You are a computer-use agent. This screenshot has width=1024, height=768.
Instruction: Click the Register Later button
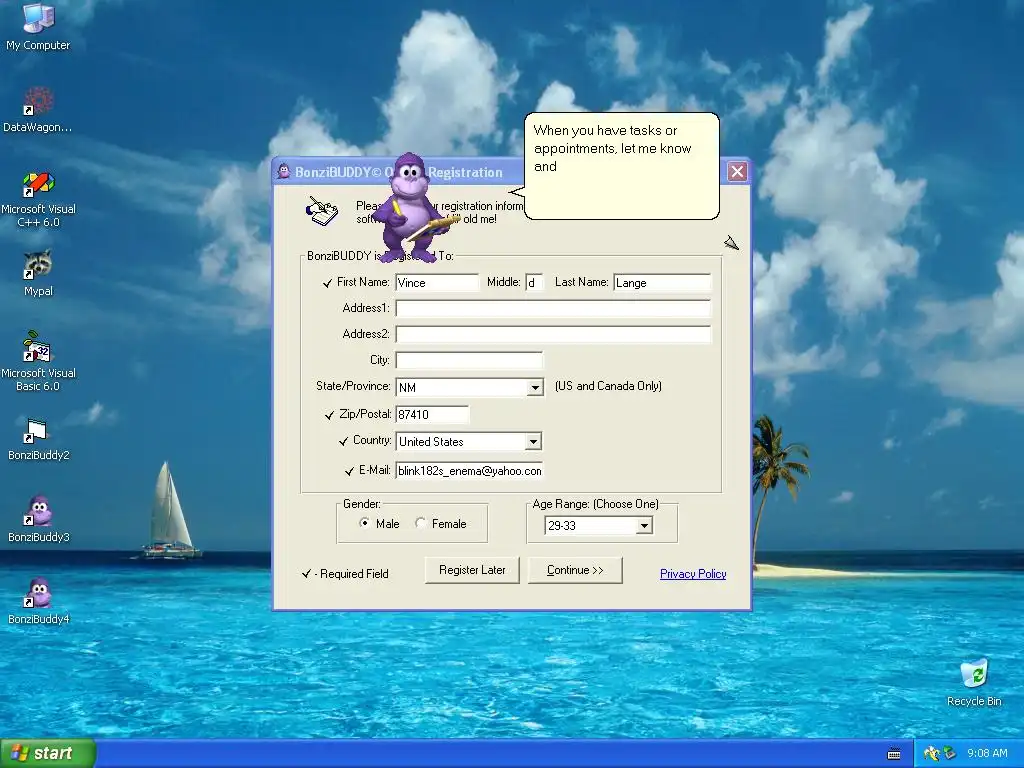[x=472, y=570]
